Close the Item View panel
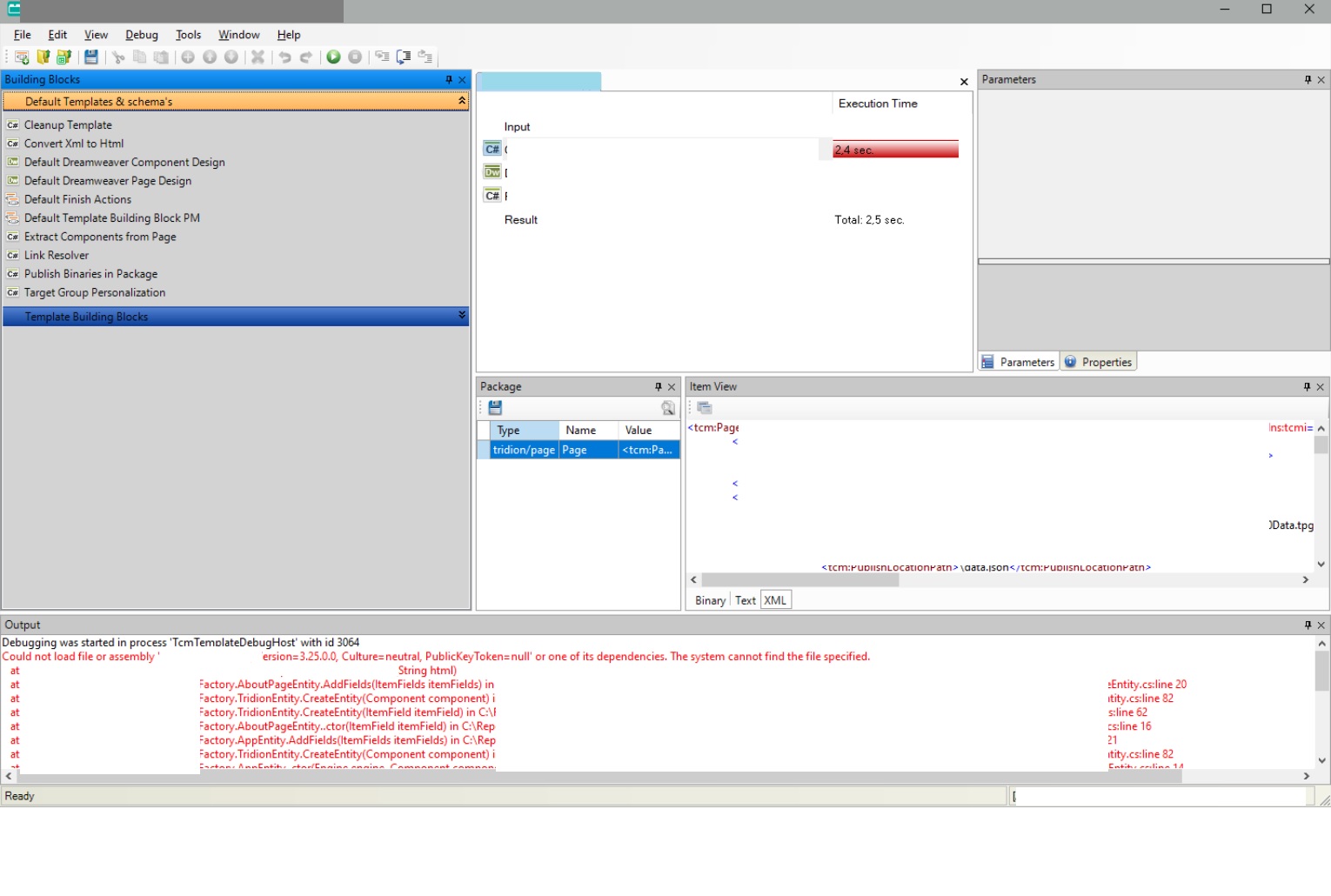 1321,387
